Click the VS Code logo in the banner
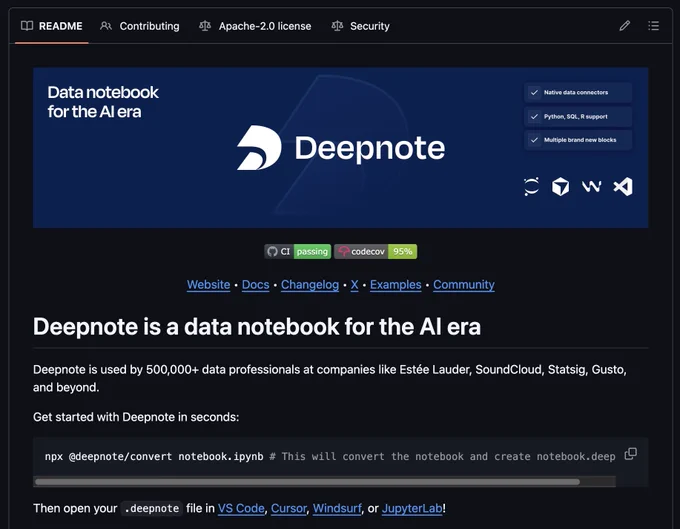This screenshot has width=680, height=529. [623, 187]
